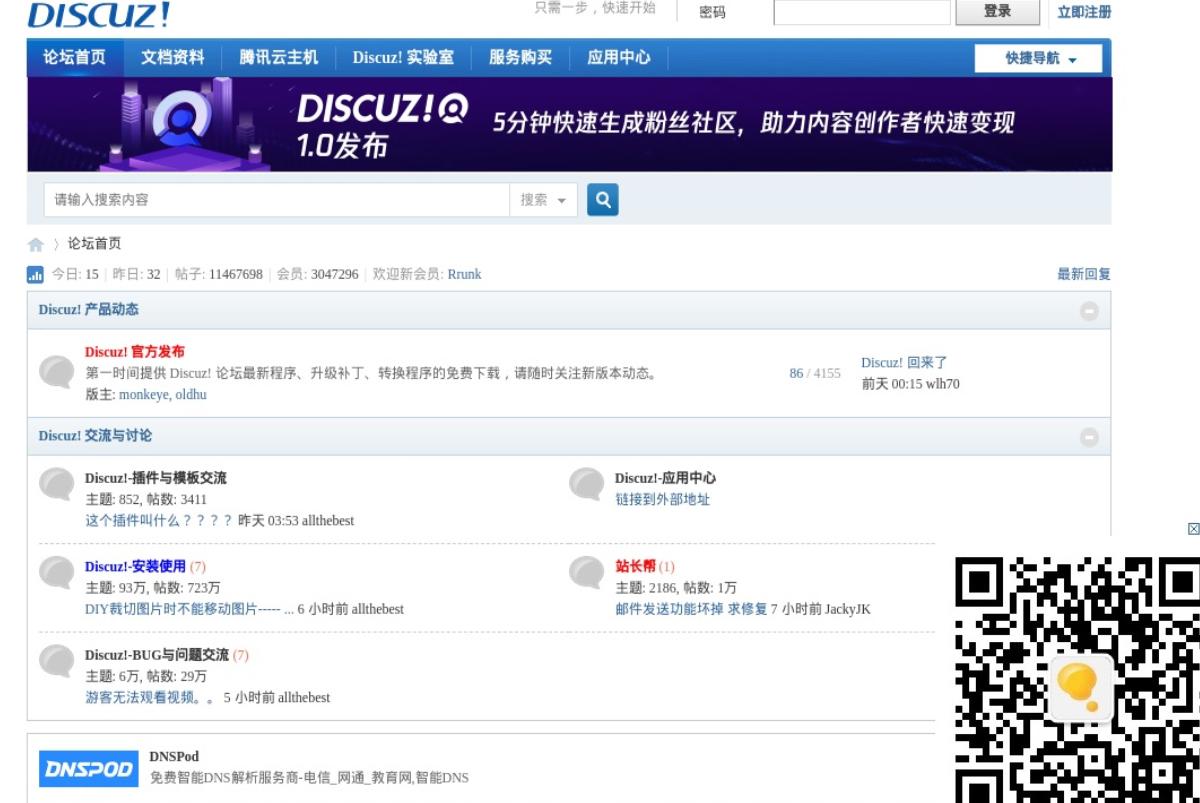Screen dimensions: 1200x803
Task: Open the DIY裁切图片时不能移动图片 thread
Action: point(189,608)
